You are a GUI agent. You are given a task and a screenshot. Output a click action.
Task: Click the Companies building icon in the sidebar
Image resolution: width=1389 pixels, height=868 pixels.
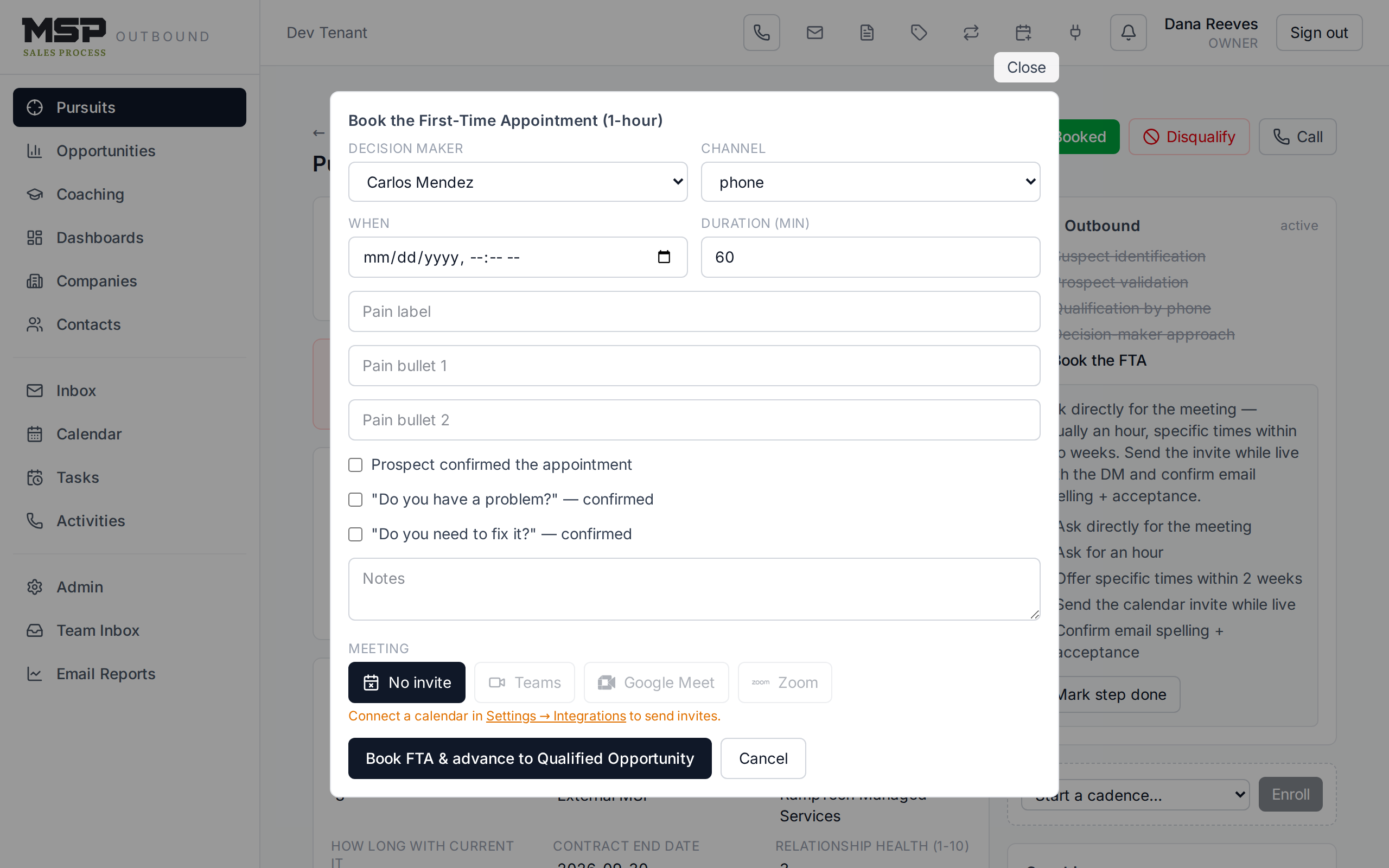coord(35,282)
